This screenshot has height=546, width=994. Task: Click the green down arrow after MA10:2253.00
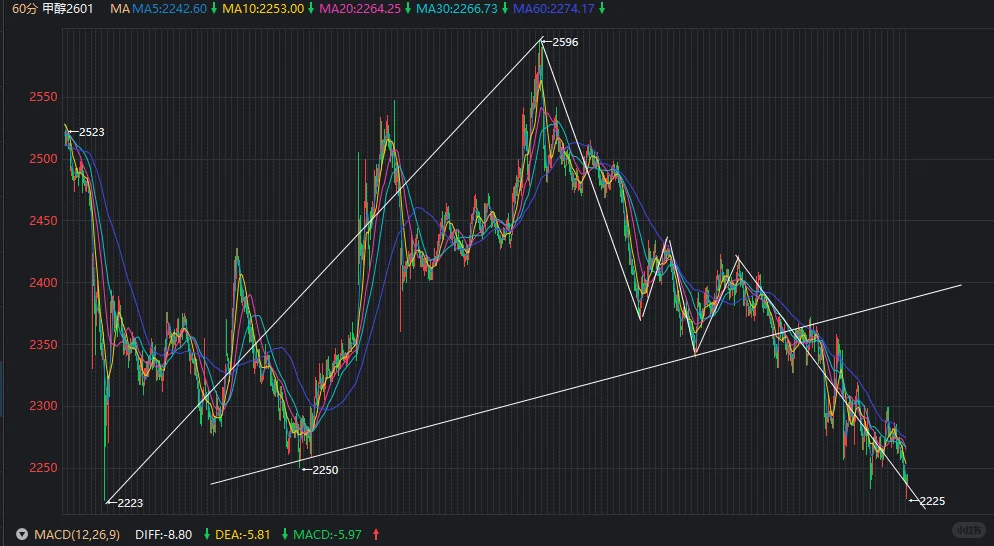pos(311,9)
